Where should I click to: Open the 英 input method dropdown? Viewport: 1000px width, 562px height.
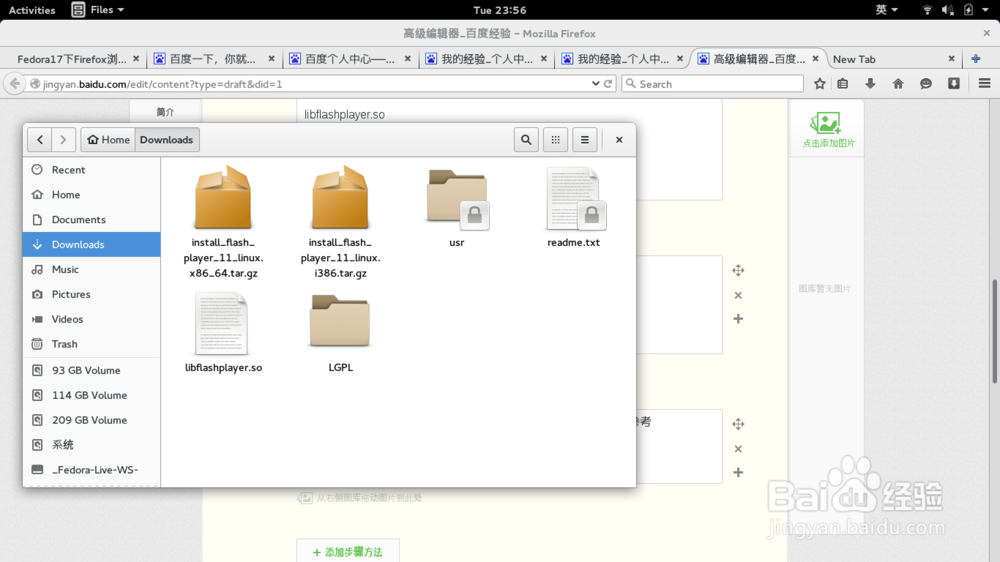pyautogui.click(x=886, y=10)
